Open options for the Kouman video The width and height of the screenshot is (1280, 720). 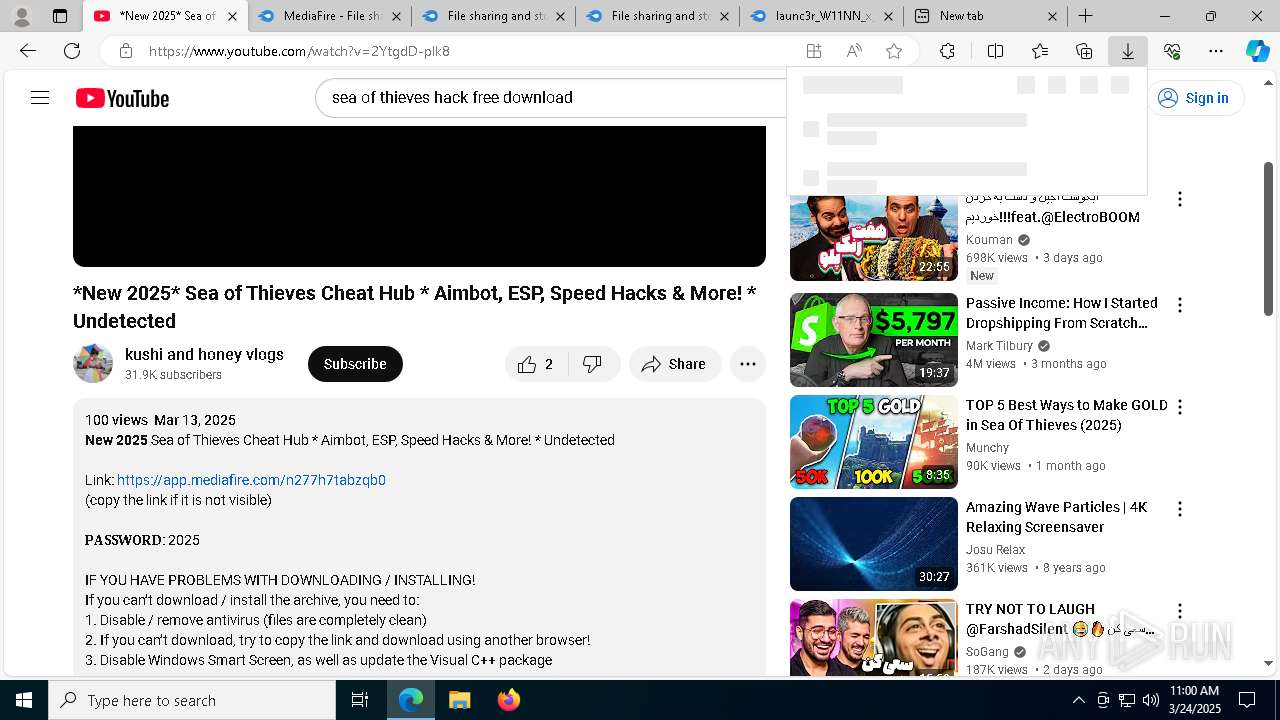point(1180,199)
